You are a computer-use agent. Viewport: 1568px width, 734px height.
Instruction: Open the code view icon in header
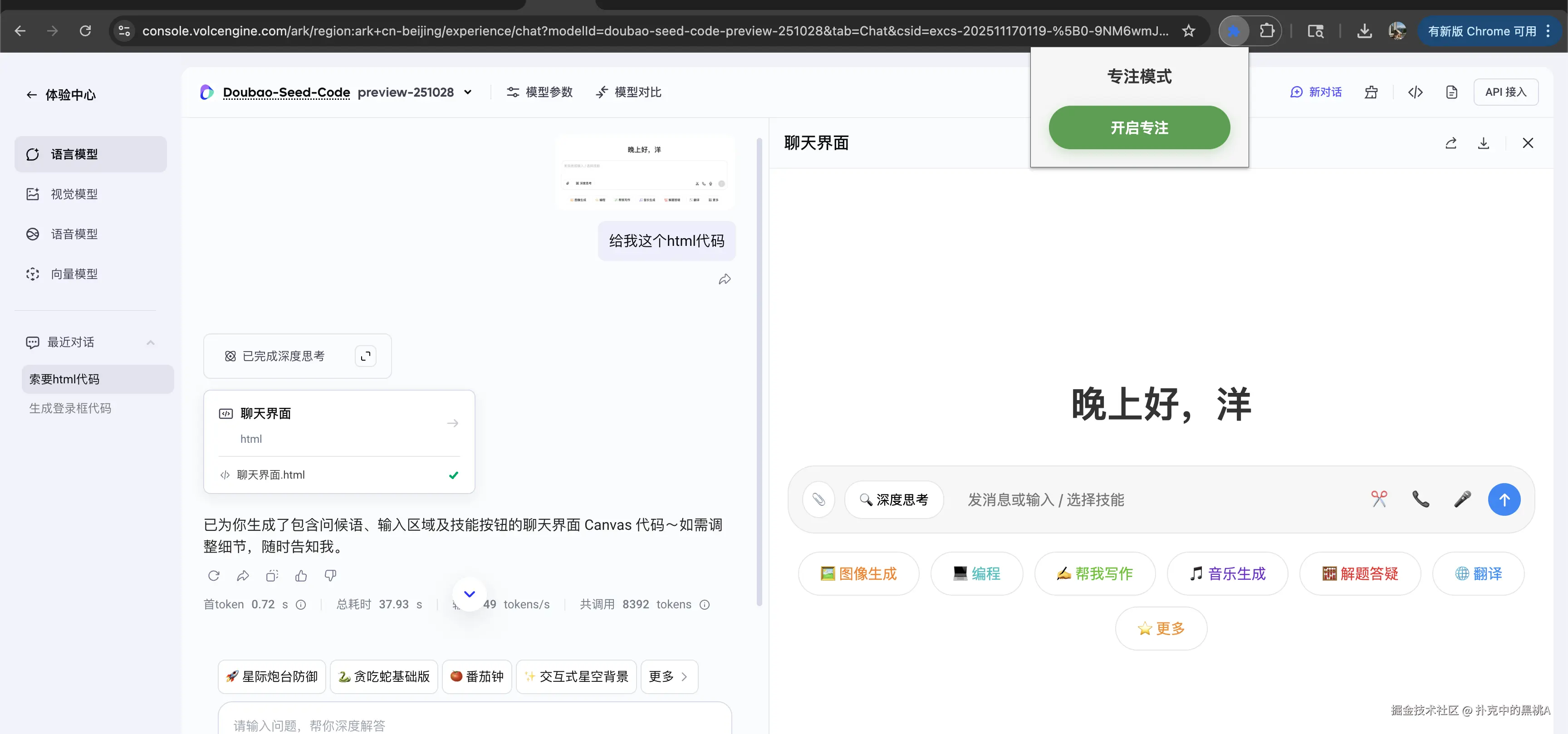tap(1415, 92)
